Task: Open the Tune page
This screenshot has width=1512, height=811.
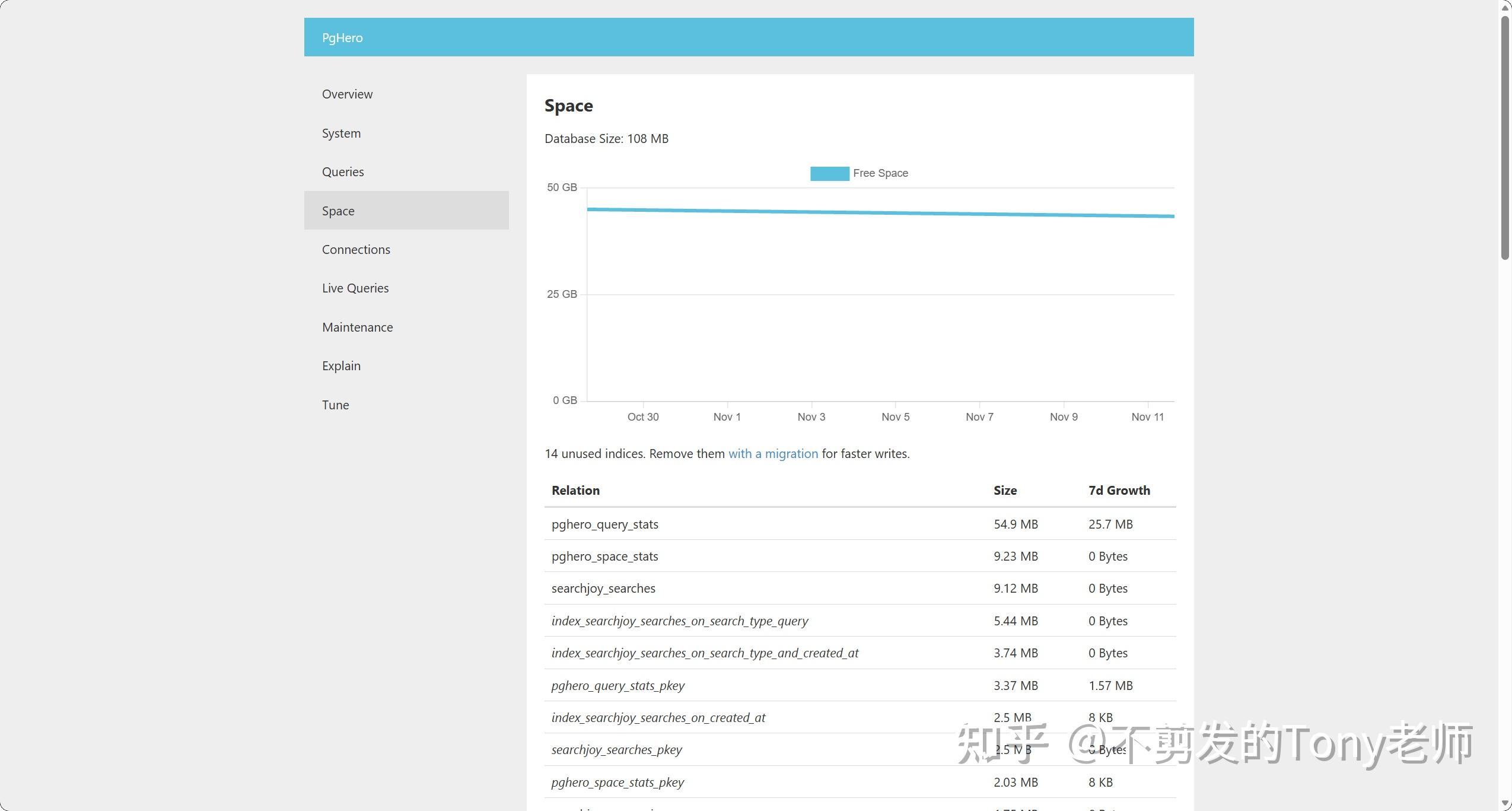Action: tap(335, 405)
